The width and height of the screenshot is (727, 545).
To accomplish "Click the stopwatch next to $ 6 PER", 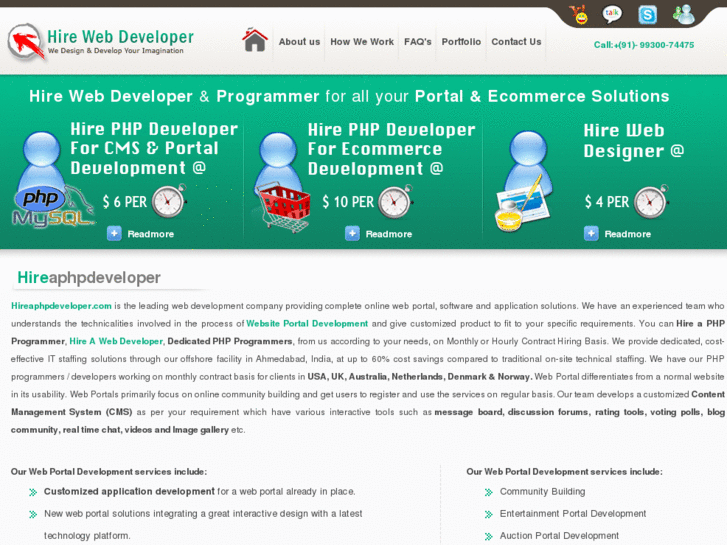I will [169, 202].
